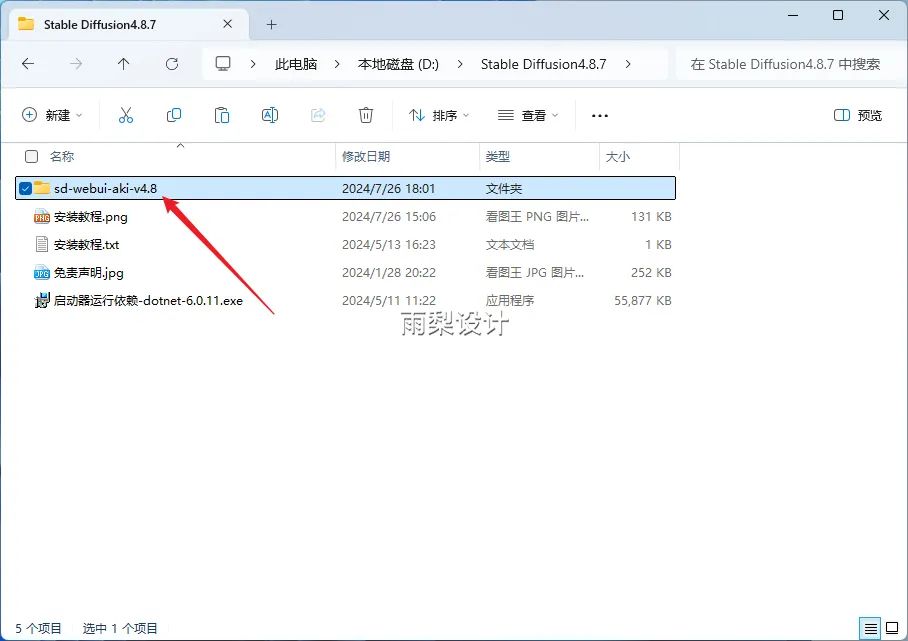Screen dimensions: 908x641
Task: Refresh the current folder view
Action: 172,64
